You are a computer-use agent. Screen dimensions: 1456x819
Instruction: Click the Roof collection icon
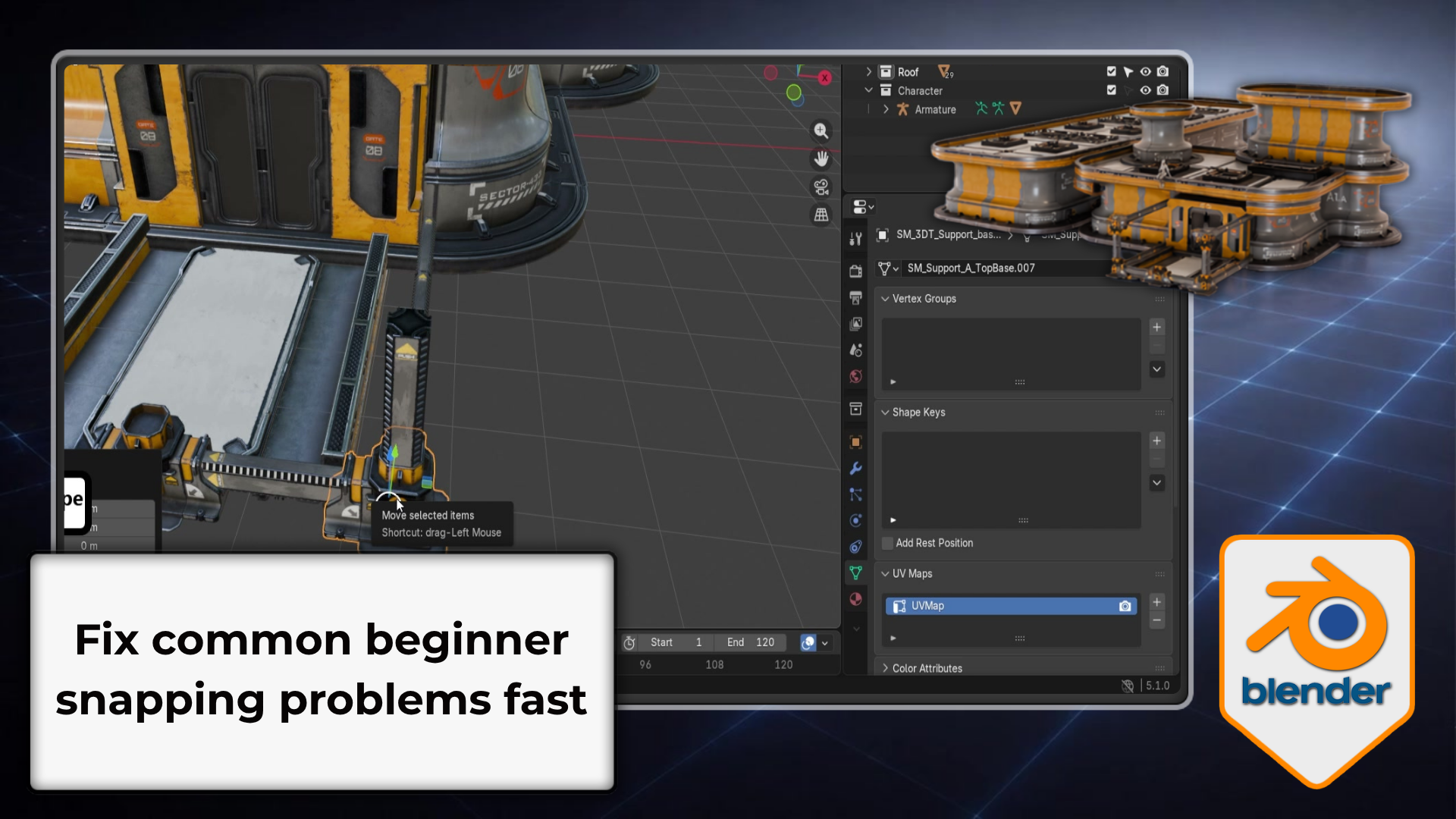tap(886, 72)
